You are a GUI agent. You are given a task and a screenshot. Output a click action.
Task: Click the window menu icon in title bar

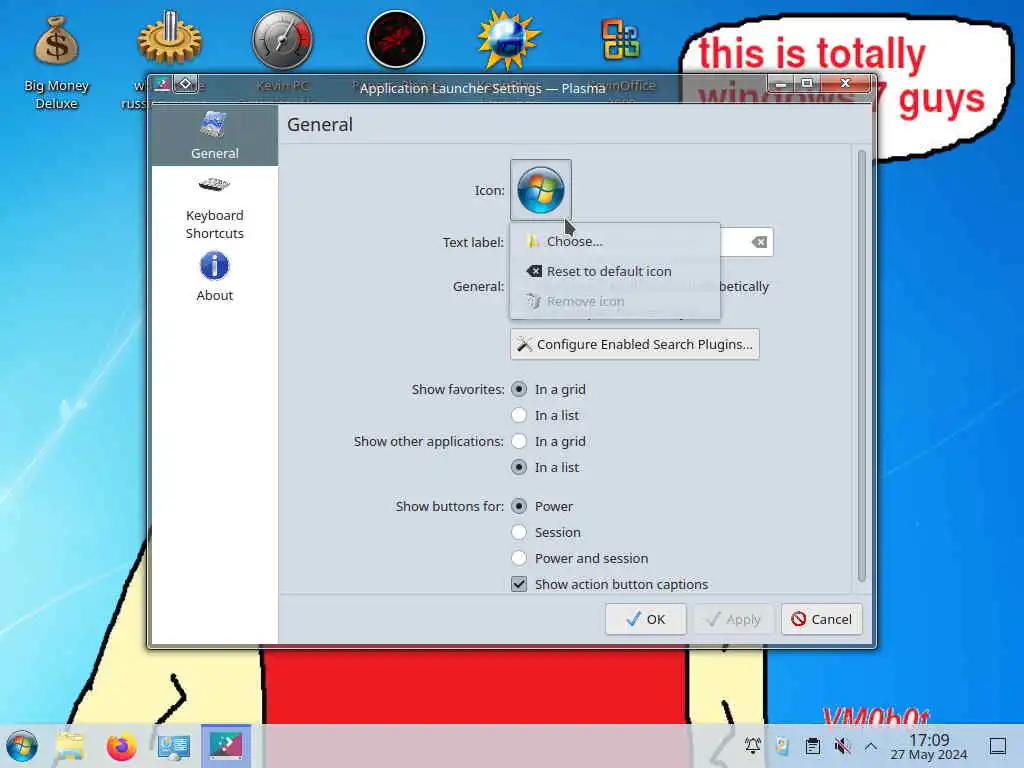click(x=162, y=84)
